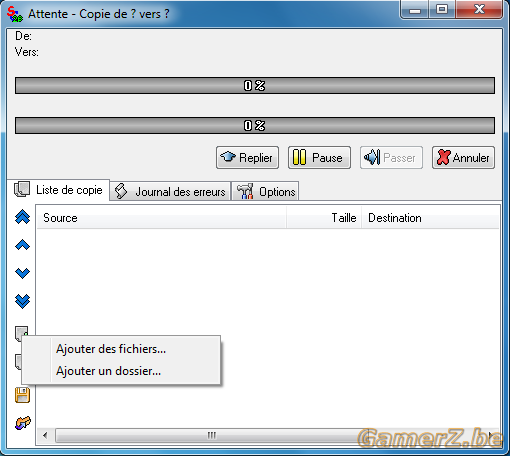Move selected item down one position
510x456 pixels.
(23, 273)
